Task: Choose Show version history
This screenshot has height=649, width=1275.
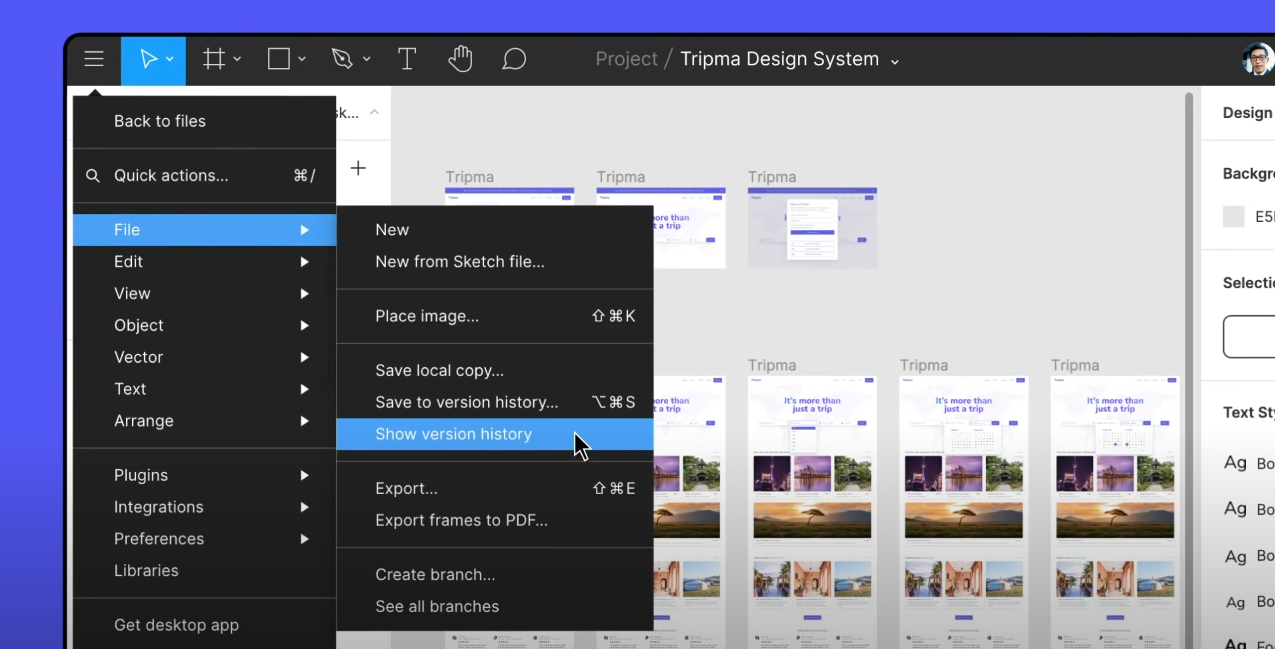Action: [x=495, y=435]
